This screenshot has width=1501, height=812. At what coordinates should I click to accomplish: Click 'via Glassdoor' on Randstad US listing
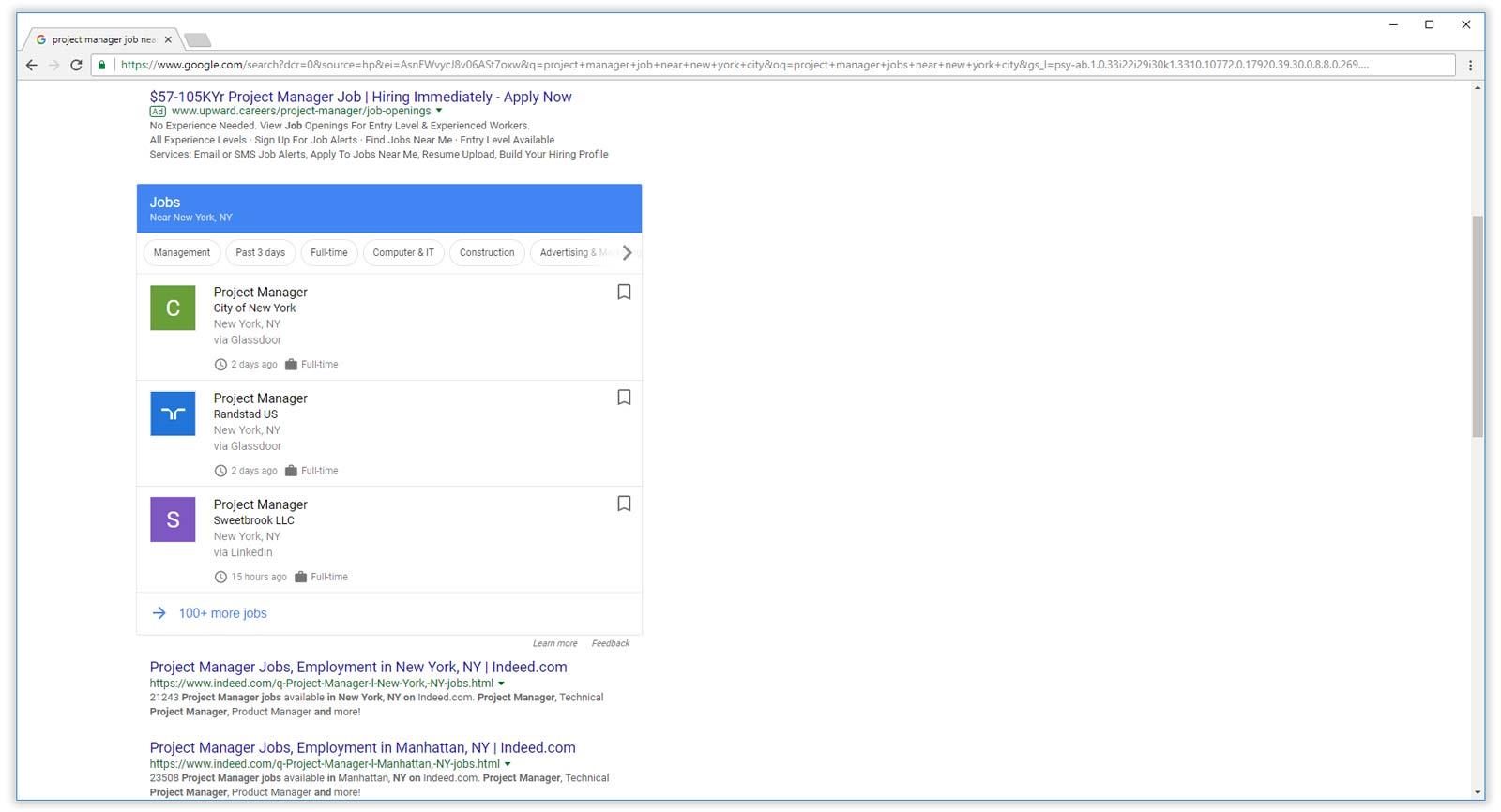[247, 446]
